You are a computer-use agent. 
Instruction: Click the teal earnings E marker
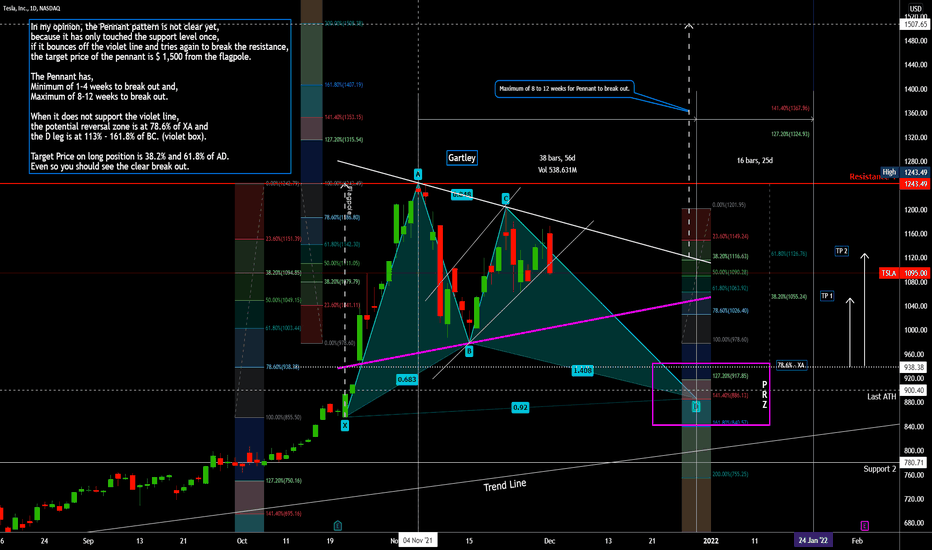tap(338, 526)
